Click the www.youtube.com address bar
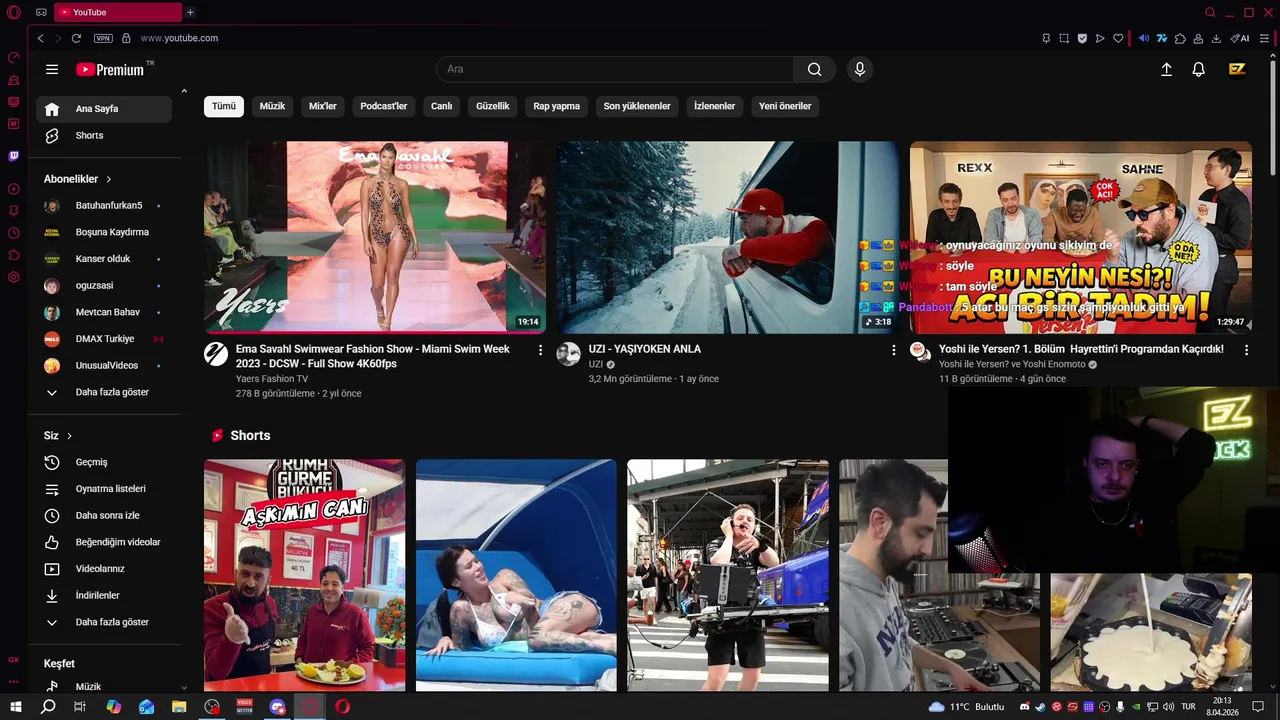 tap(179, 38)
